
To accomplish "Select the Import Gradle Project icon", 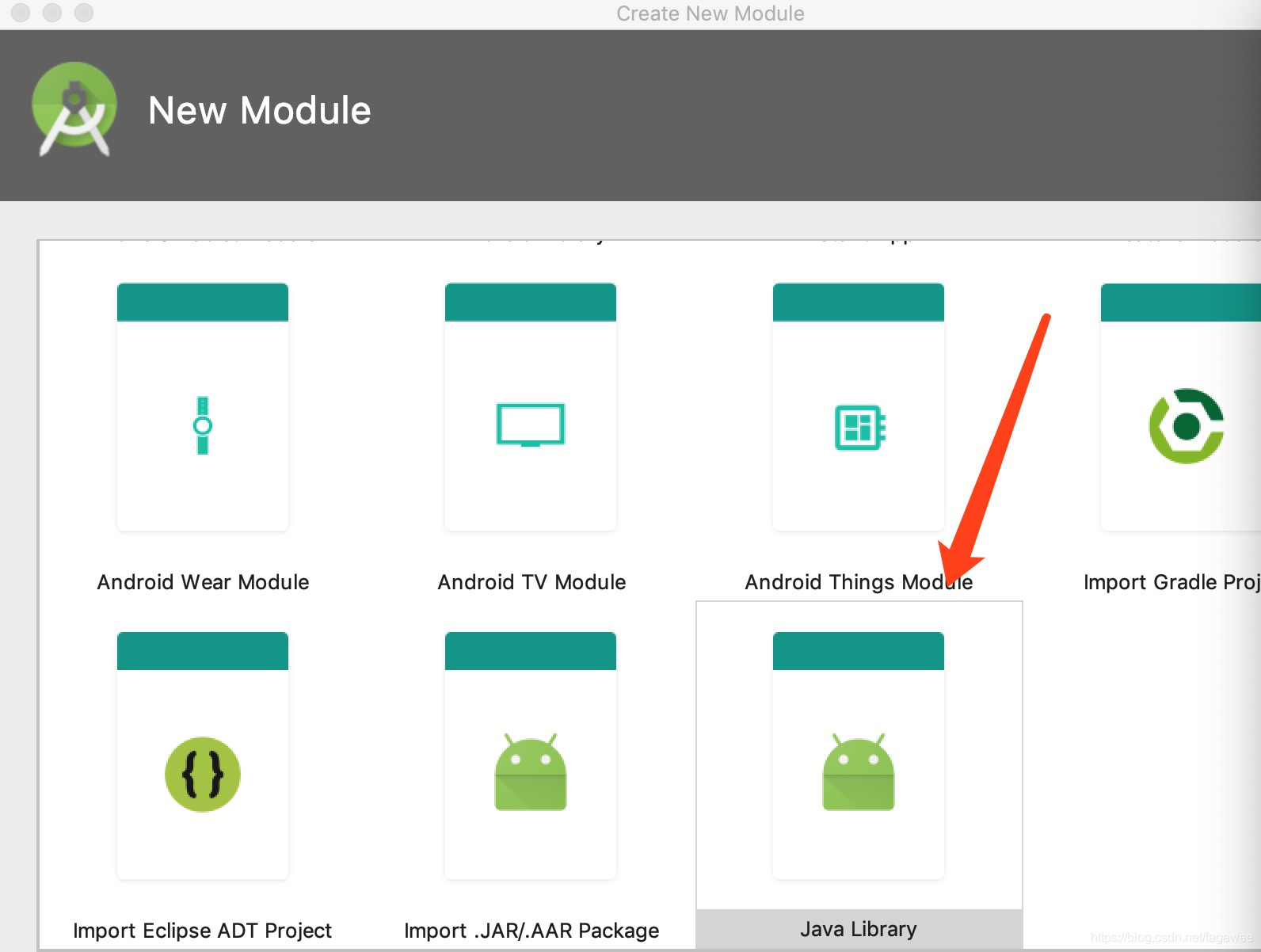I will [x=1187, y=426].
